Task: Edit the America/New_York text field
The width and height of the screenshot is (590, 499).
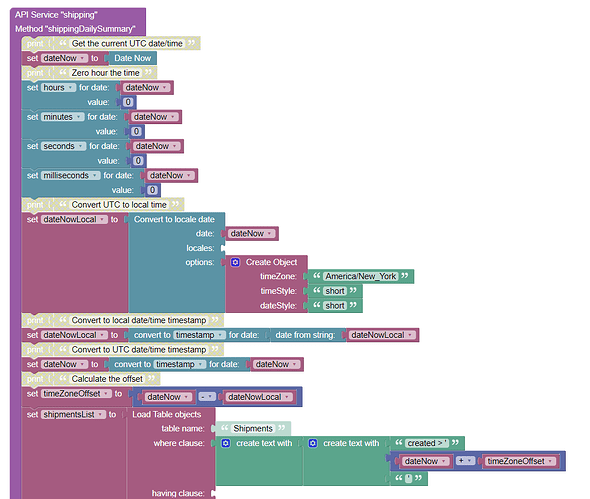Action: 360,277
